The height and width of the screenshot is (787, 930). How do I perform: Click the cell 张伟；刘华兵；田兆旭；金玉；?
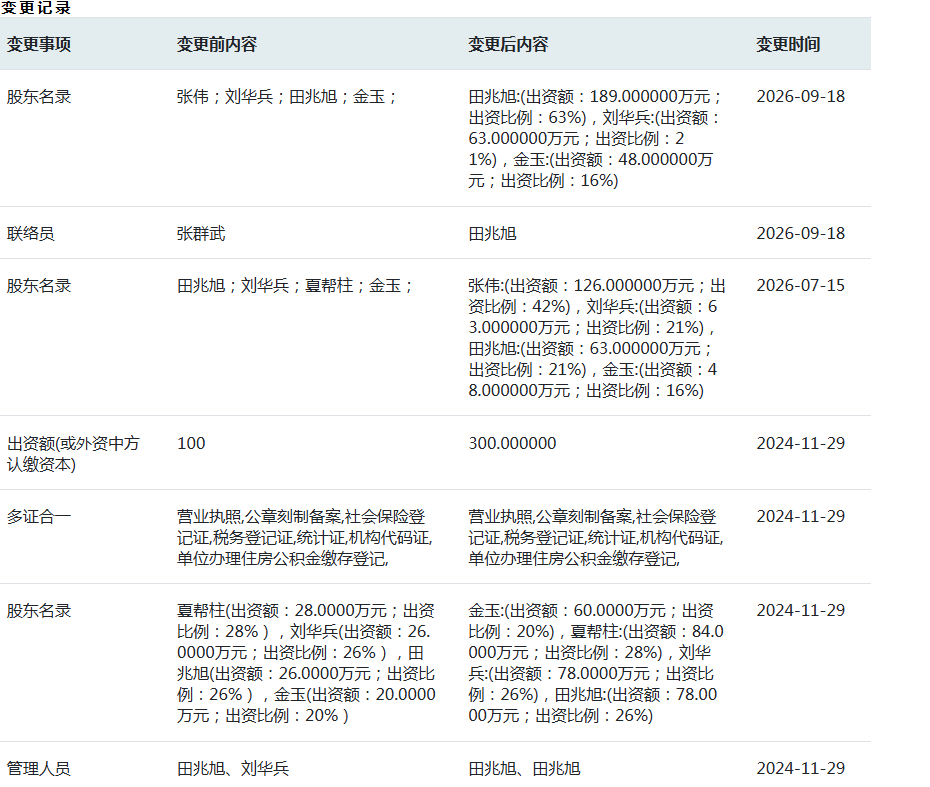287,97
